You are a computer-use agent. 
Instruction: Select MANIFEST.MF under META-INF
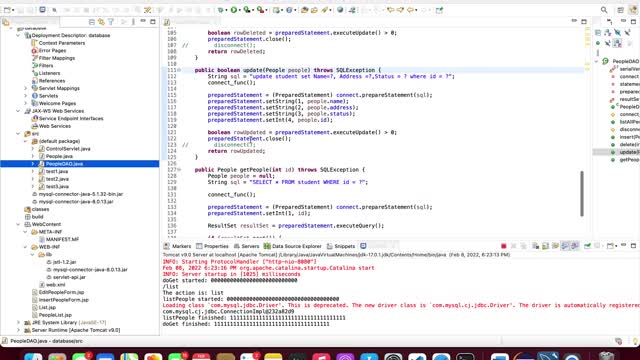point(62,240)
